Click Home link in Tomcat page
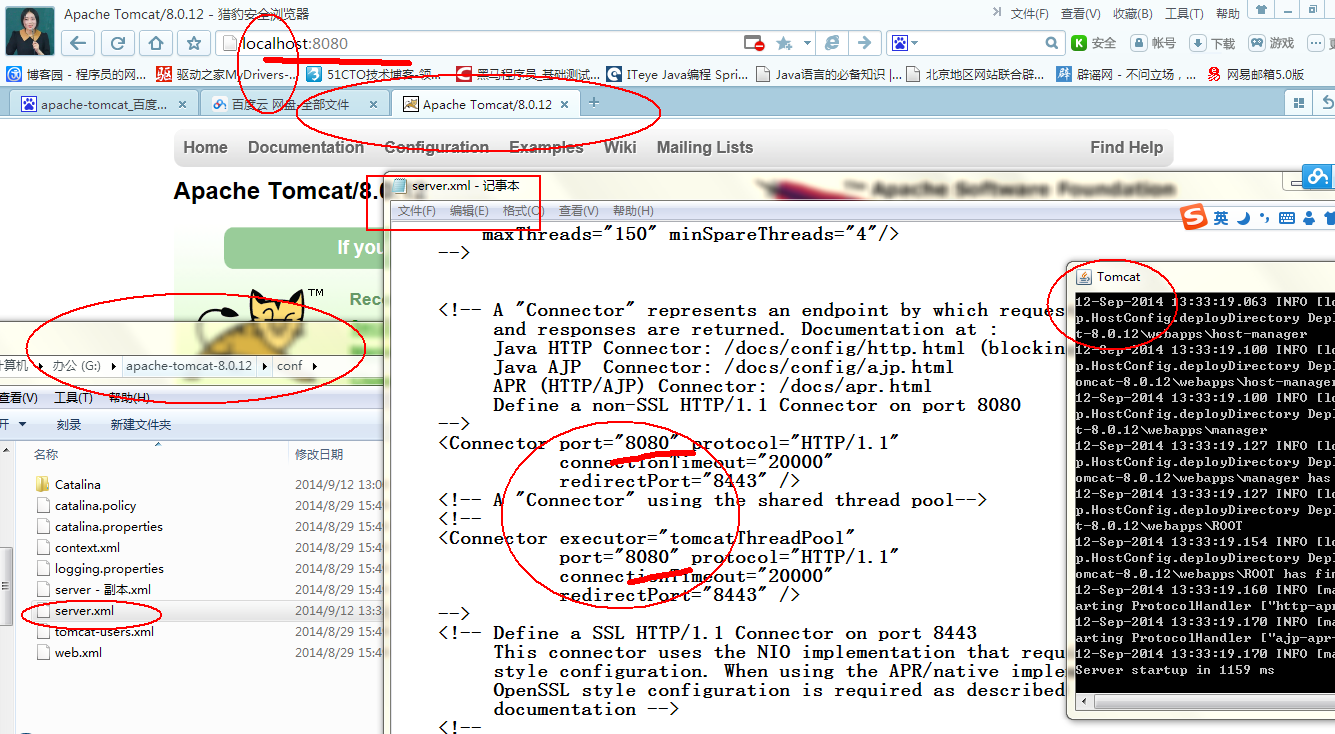The height and width of the screenshot is (734, 1335). point(205,147)
